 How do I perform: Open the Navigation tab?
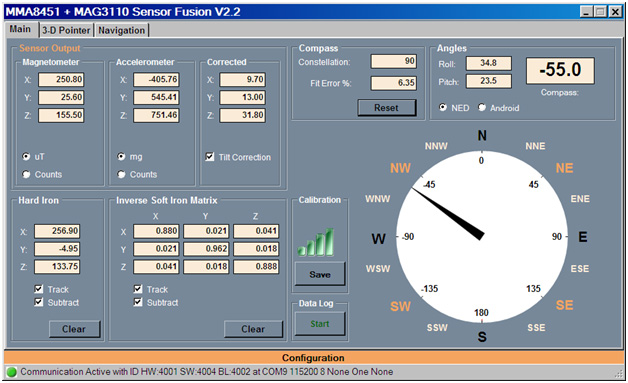point(121,30)
